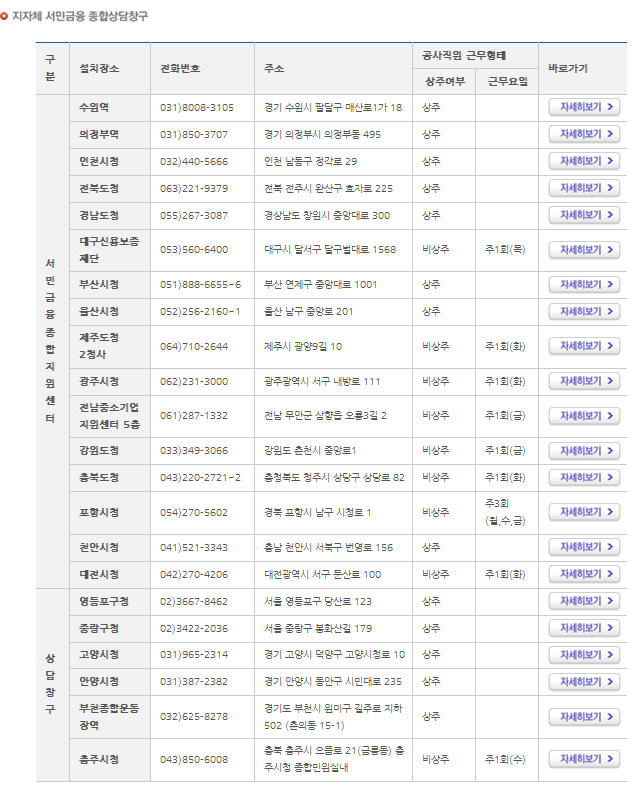Click address 제주시 광양9길 10
The width and height of the screenshot is (636, 787).
pyautogui.click(x=303, y=346)
